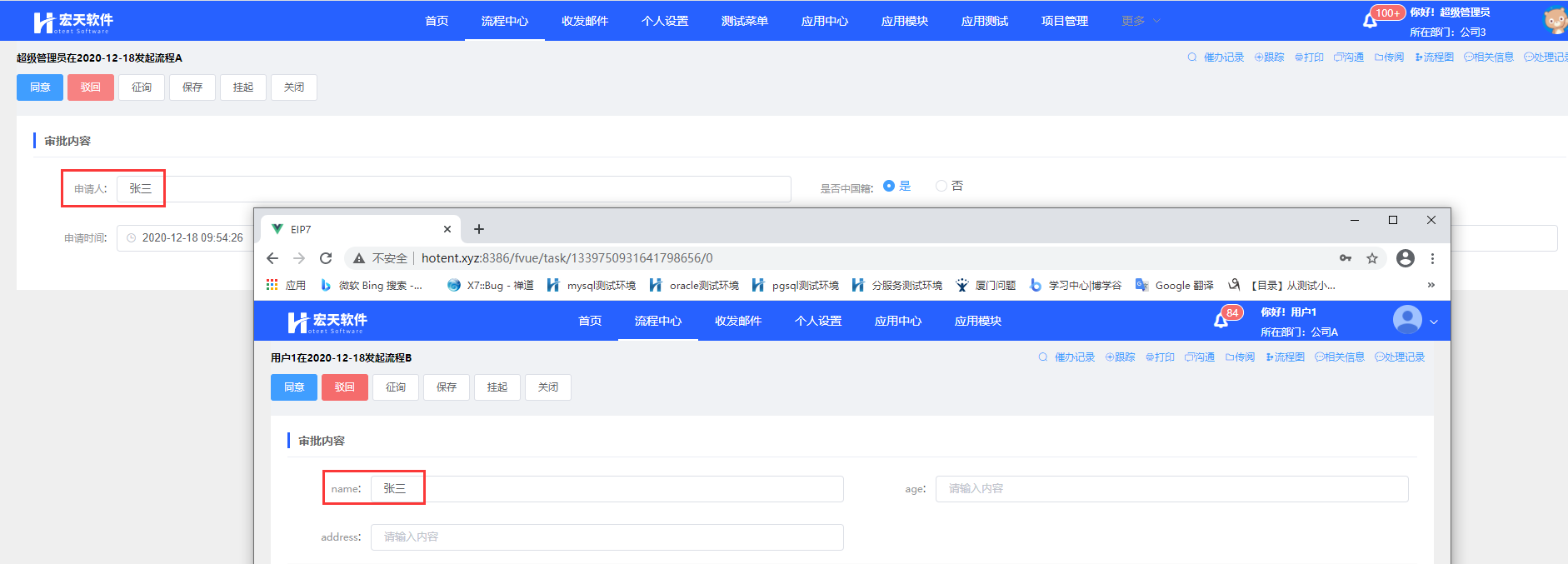Click 沟通 link in front window
Screen dimensions: 1568x564
point(1200,357)
